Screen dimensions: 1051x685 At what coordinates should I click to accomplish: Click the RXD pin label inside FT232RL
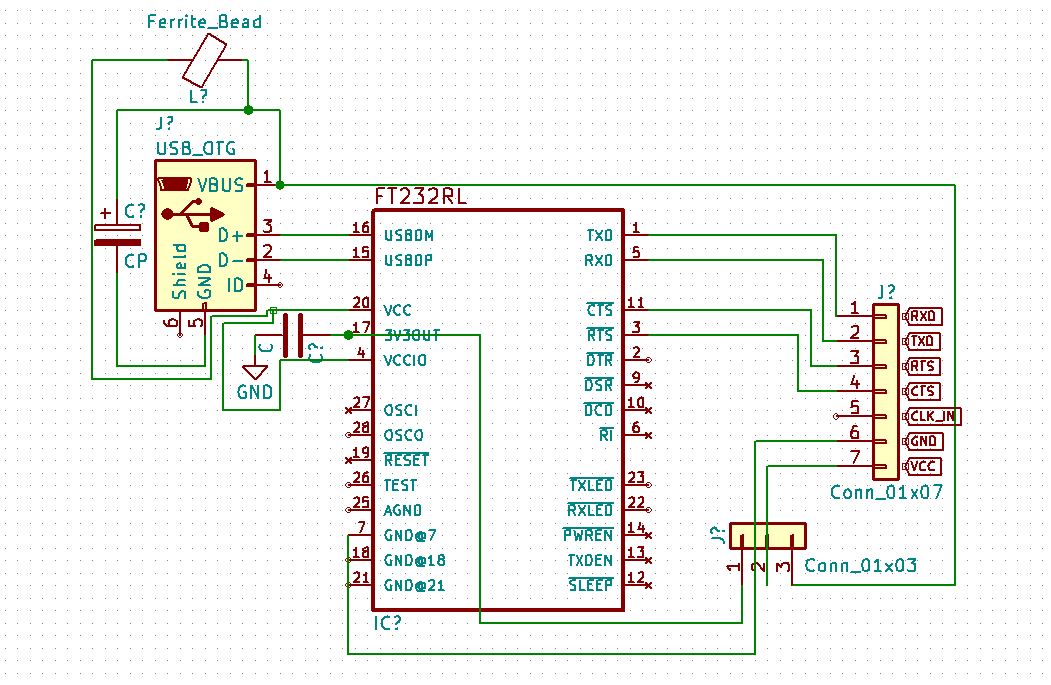click(x=599, y=261)
